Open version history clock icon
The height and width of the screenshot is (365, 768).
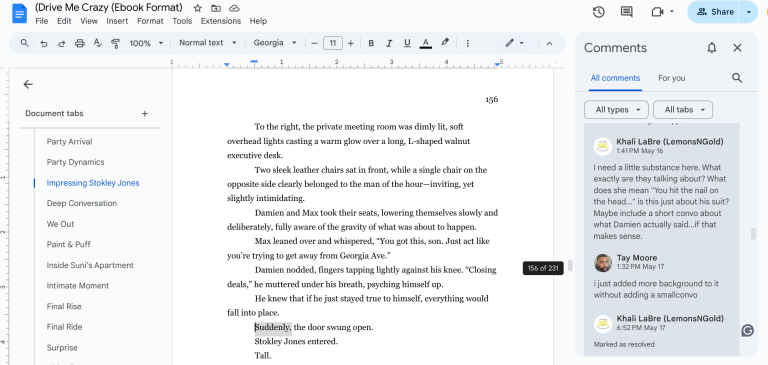pyautogui.click(x=599, y=12)
